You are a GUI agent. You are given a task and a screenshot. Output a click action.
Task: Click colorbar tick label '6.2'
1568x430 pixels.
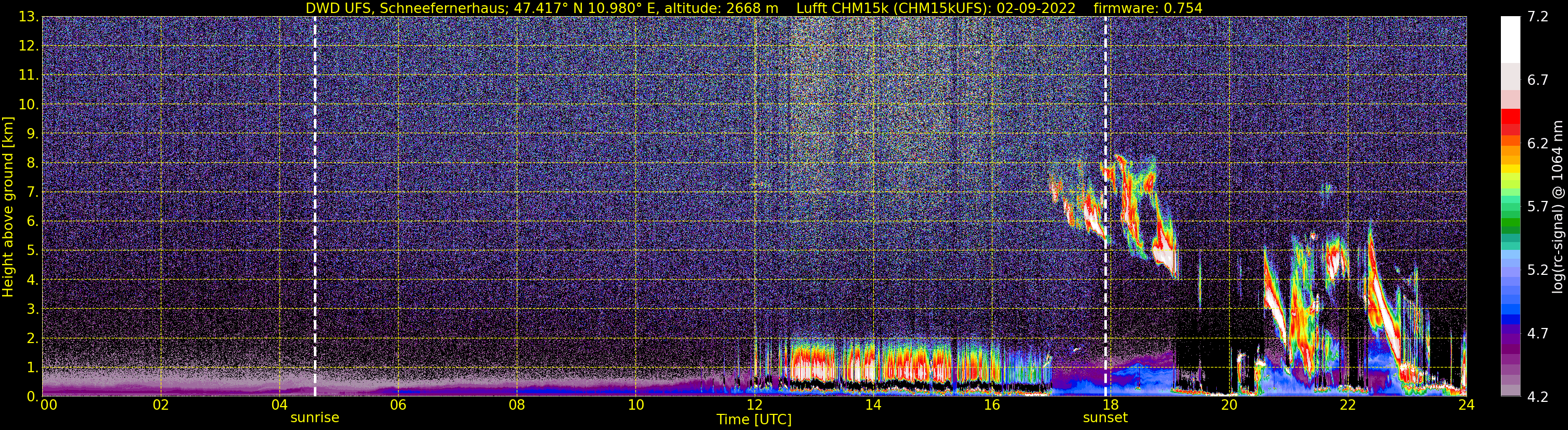1538,144
